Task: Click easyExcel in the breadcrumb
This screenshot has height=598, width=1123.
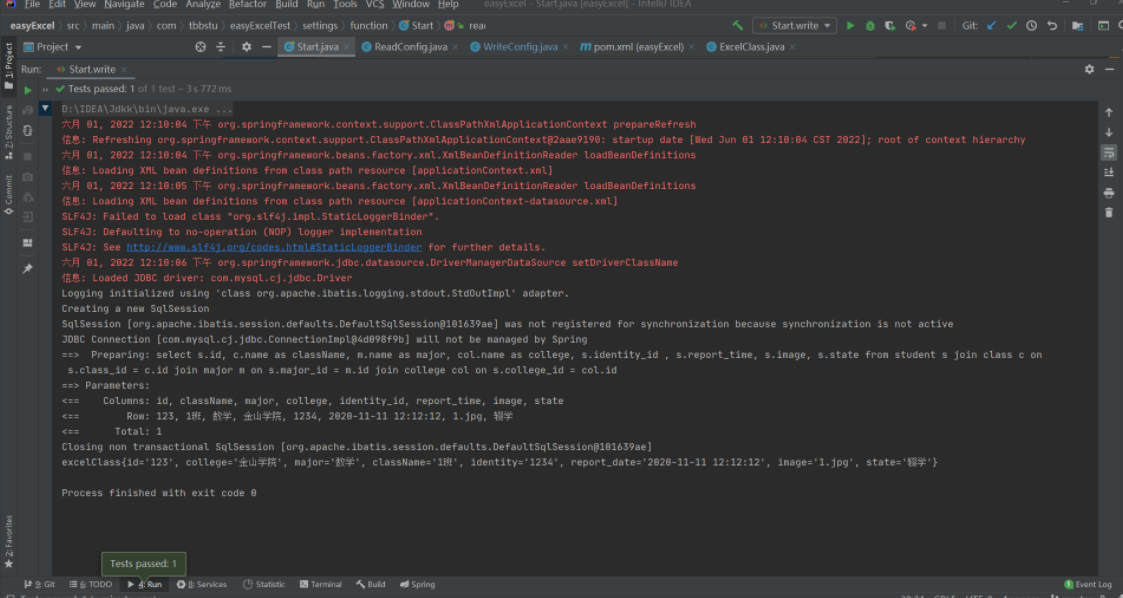Action: pyautogui.click(x=32, y=26)
